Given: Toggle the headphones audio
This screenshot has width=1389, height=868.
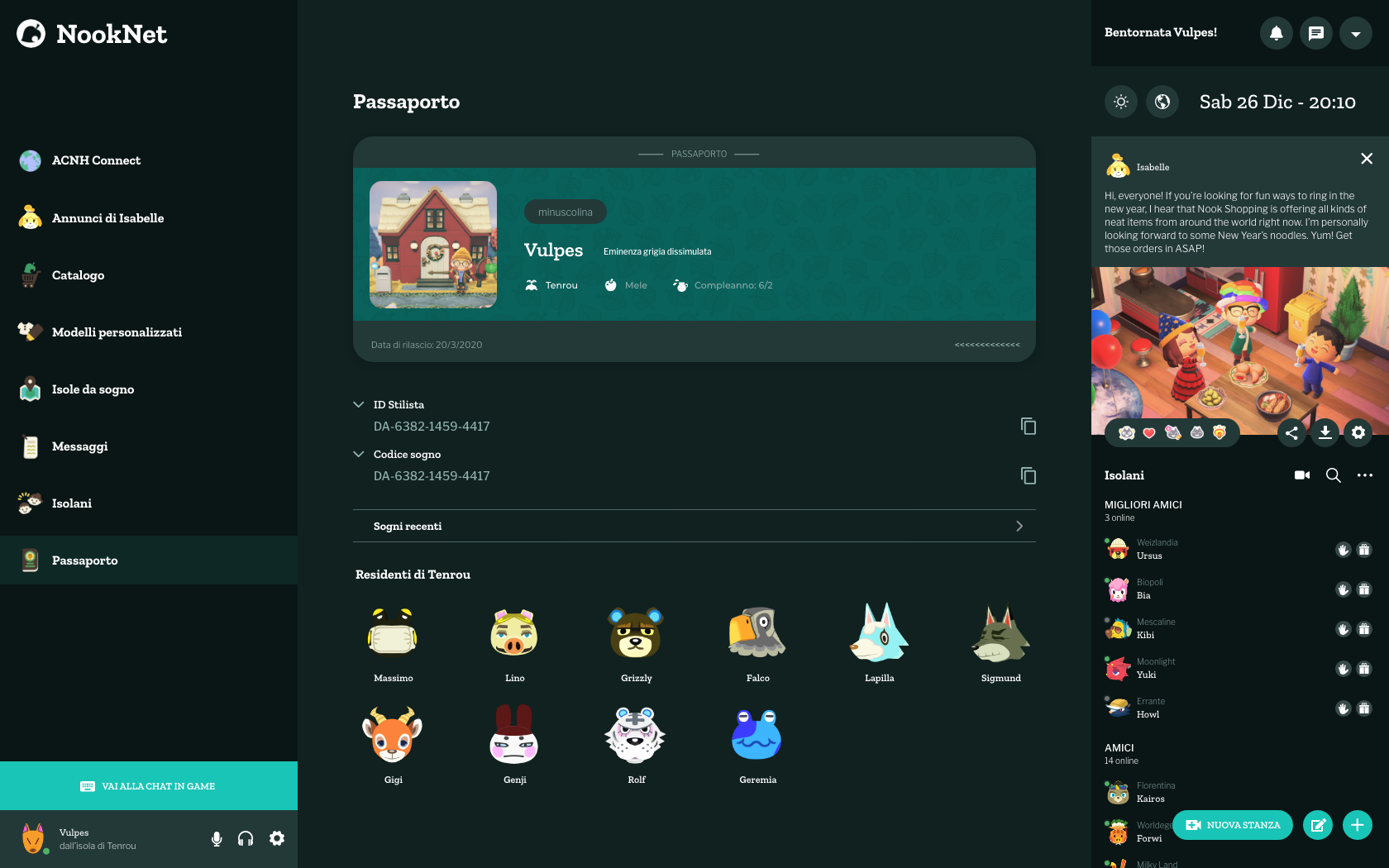Looking at the screenshot, I should coord(246,839).
